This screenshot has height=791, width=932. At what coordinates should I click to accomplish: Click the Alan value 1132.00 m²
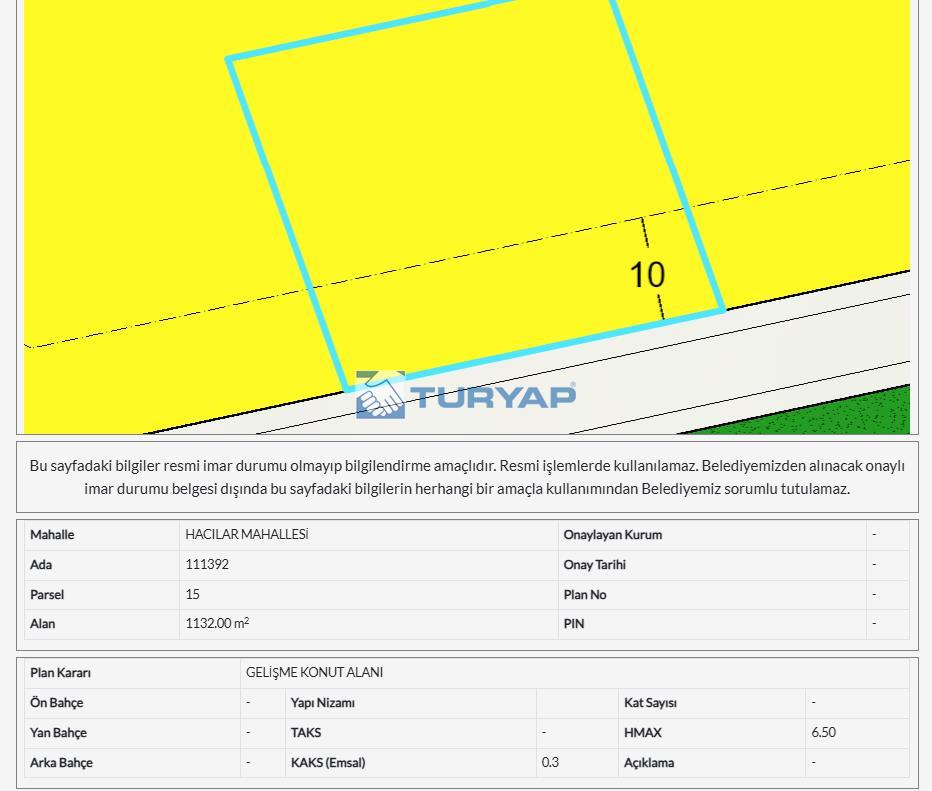[216, 624]
